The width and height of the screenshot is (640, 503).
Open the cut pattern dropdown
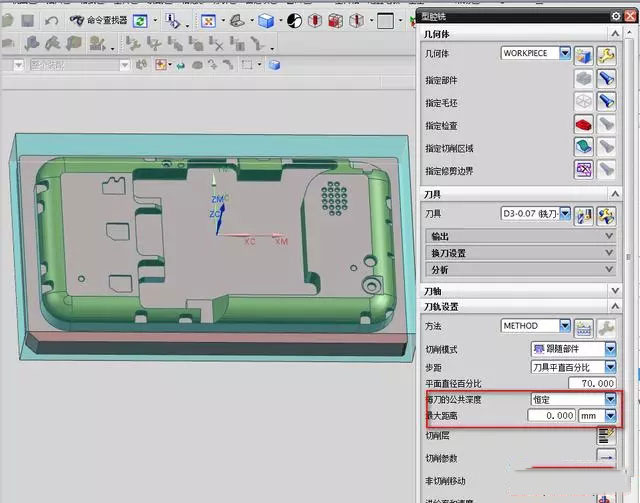pyautogui.click(x=610, y=349)
